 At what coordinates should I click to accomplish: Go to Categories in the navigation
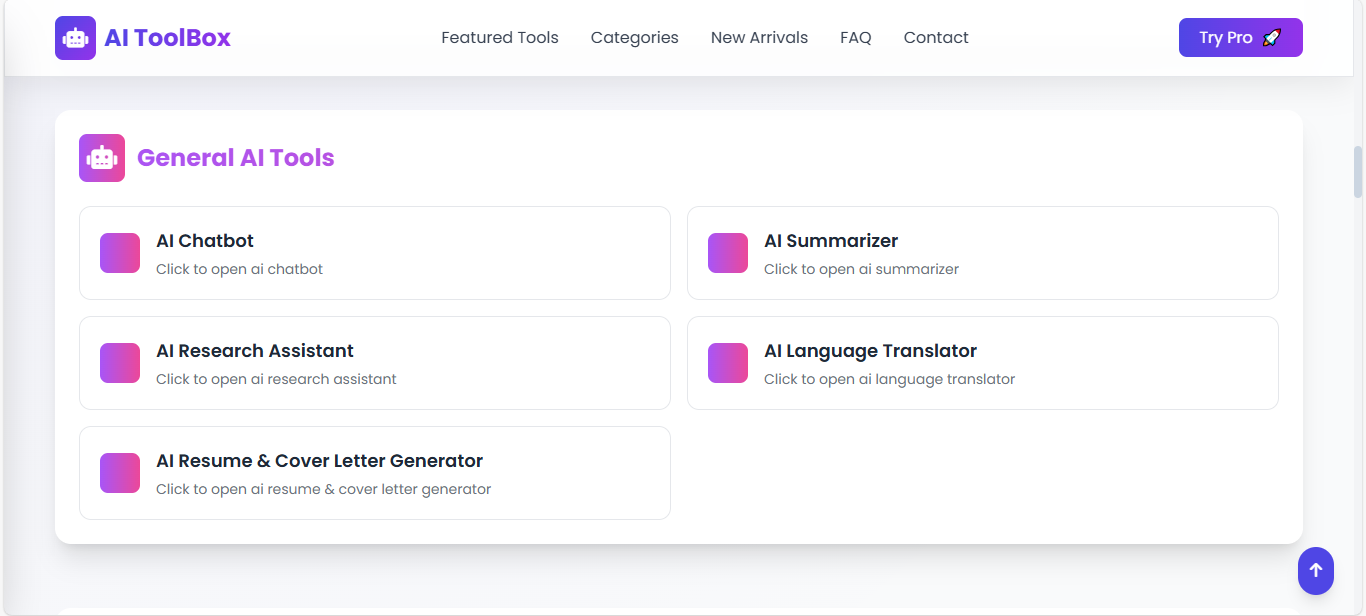coord(635,38)
